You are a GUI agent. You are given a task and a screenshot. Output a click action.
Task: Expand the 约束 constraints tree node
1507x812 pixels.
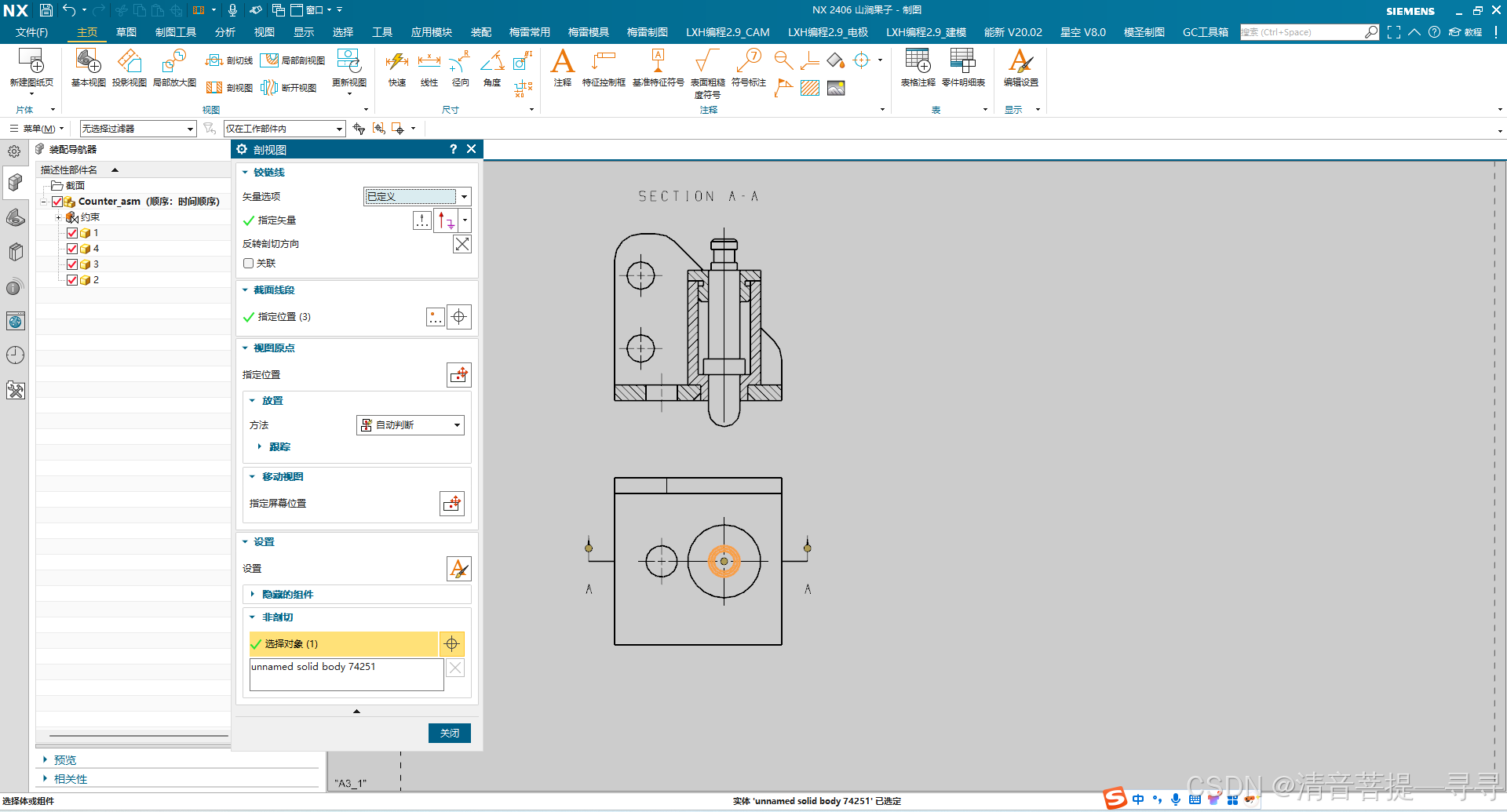point(58,217)
